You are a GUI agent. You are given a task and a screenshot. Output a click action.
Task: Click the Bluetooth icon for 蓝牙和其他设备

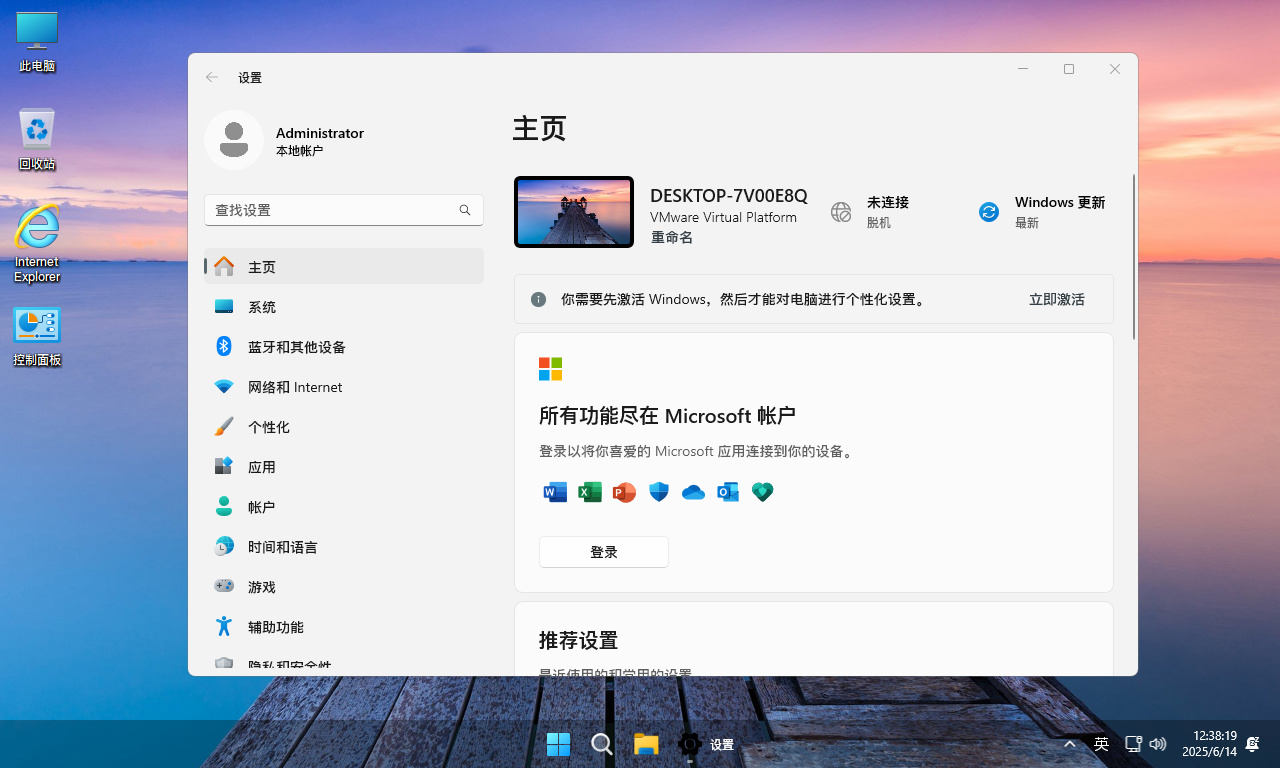click(x=224, y=346)
